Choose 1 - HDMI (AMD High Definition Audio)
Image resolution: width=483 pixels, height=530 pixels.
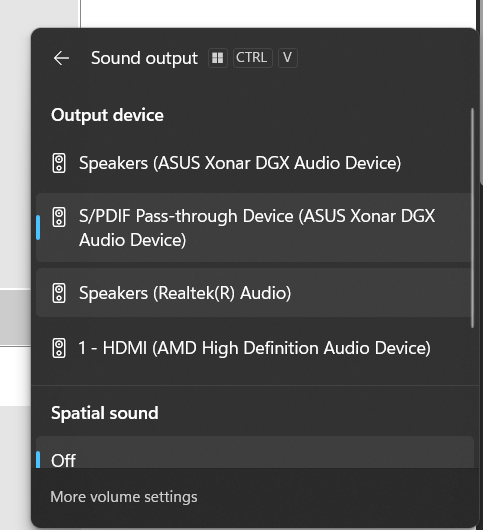tap(253, 348)
